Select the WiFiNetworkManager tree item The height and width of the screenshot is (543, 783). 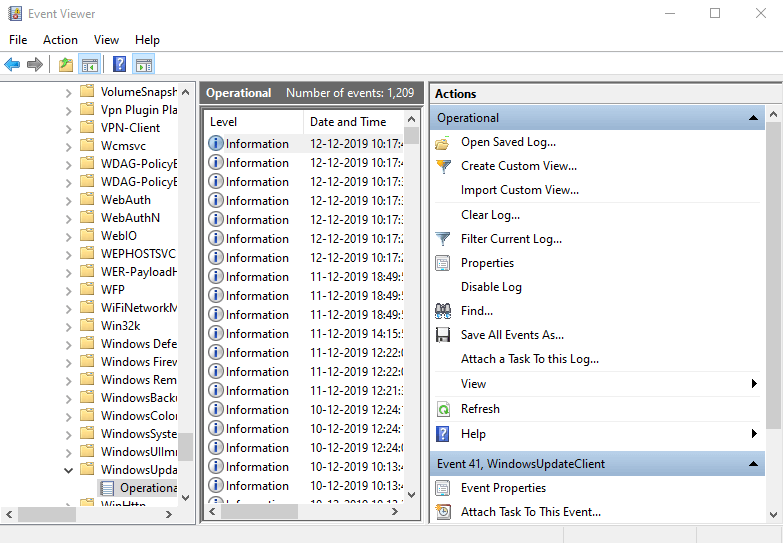[138, 308]
